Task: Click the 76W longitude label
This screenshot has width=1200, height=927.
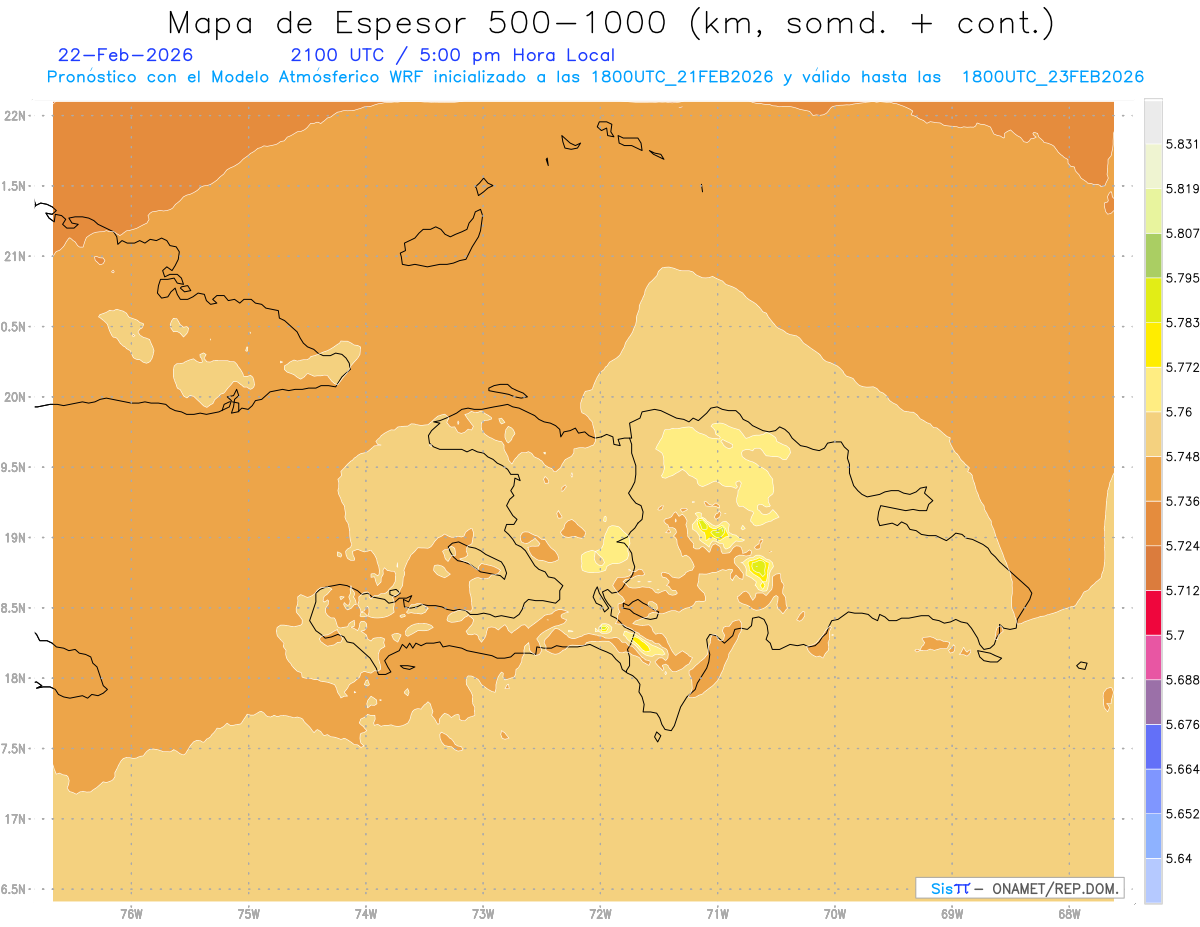Action: (x=131, y=914)
